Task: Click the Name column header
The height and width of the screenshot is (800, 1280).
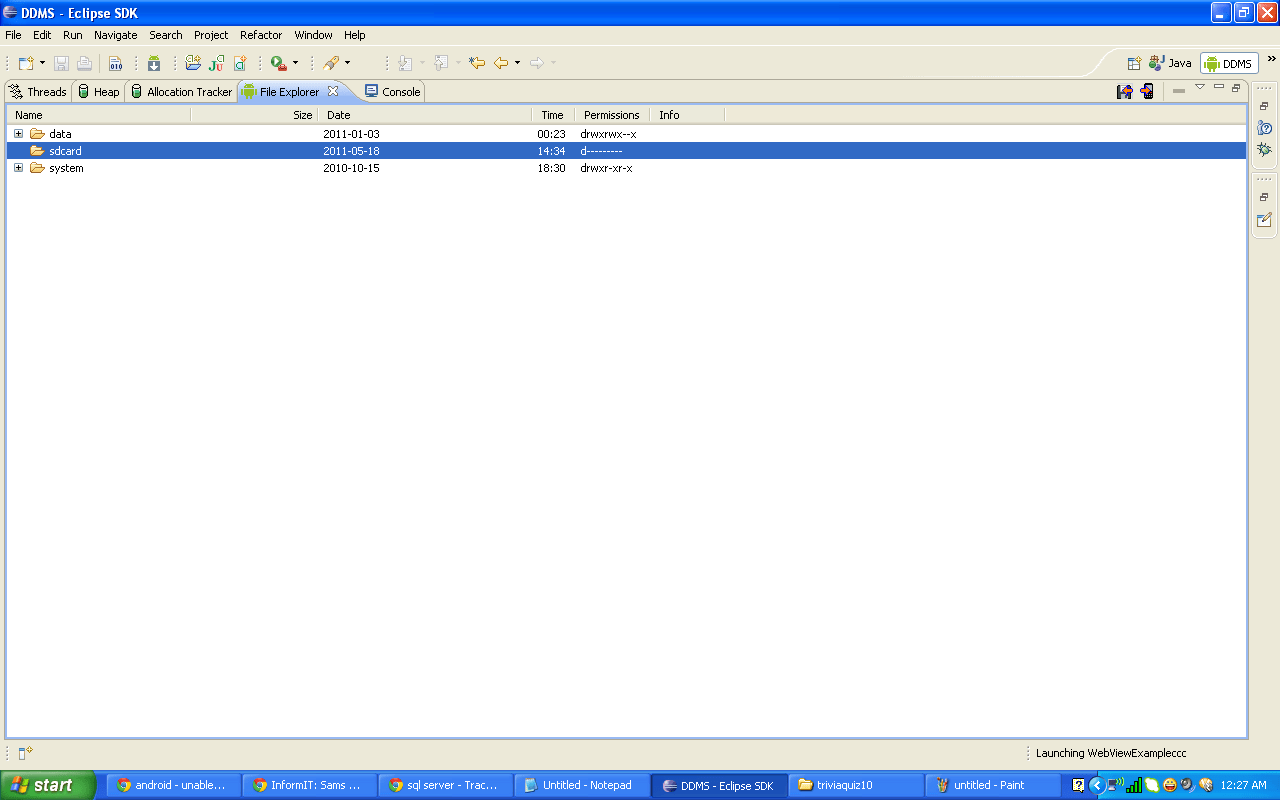Action: (98, 115)
